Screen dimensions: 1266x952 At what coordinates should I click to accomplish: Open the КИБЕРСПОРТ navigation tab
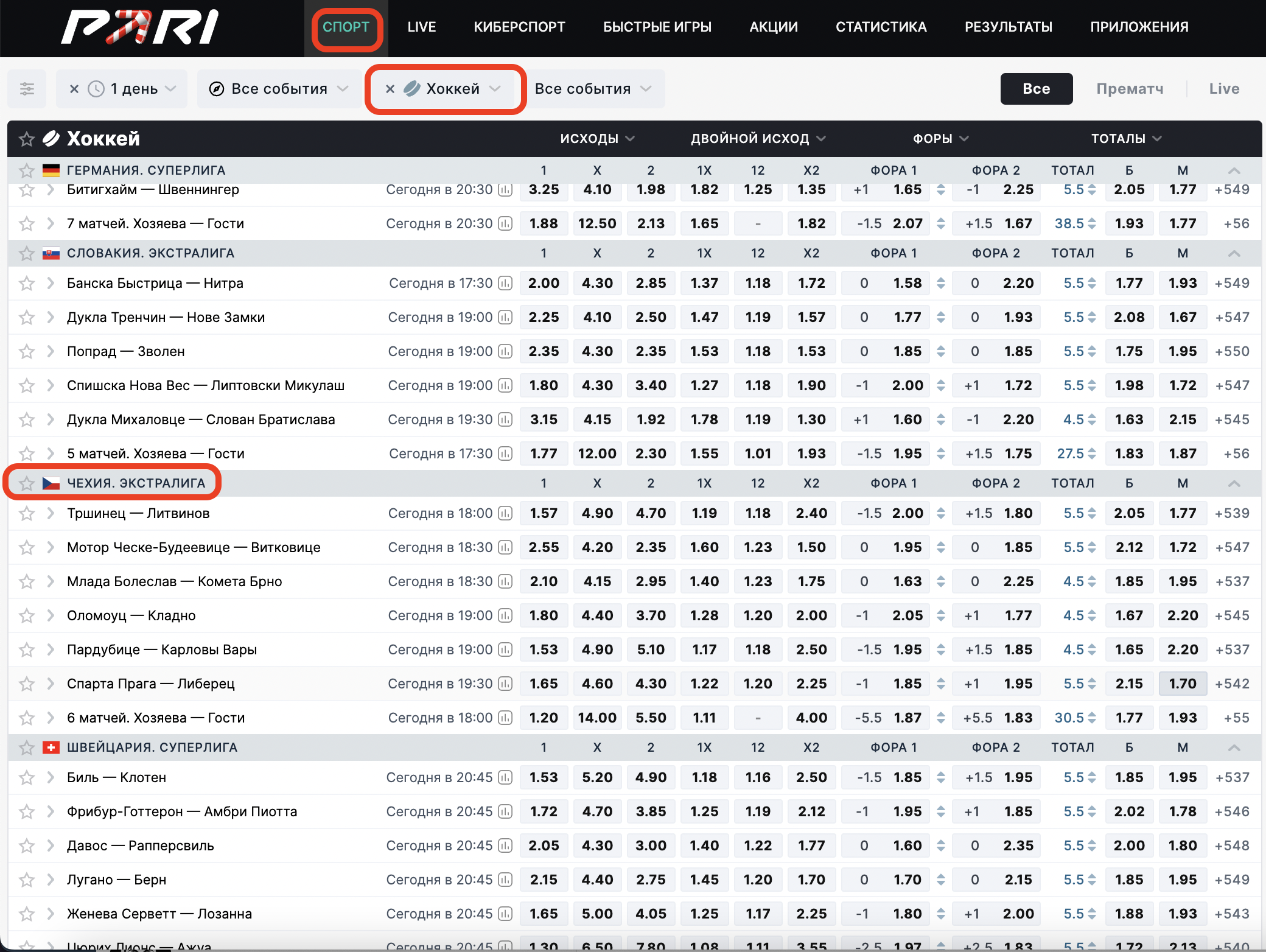(520, 27)
